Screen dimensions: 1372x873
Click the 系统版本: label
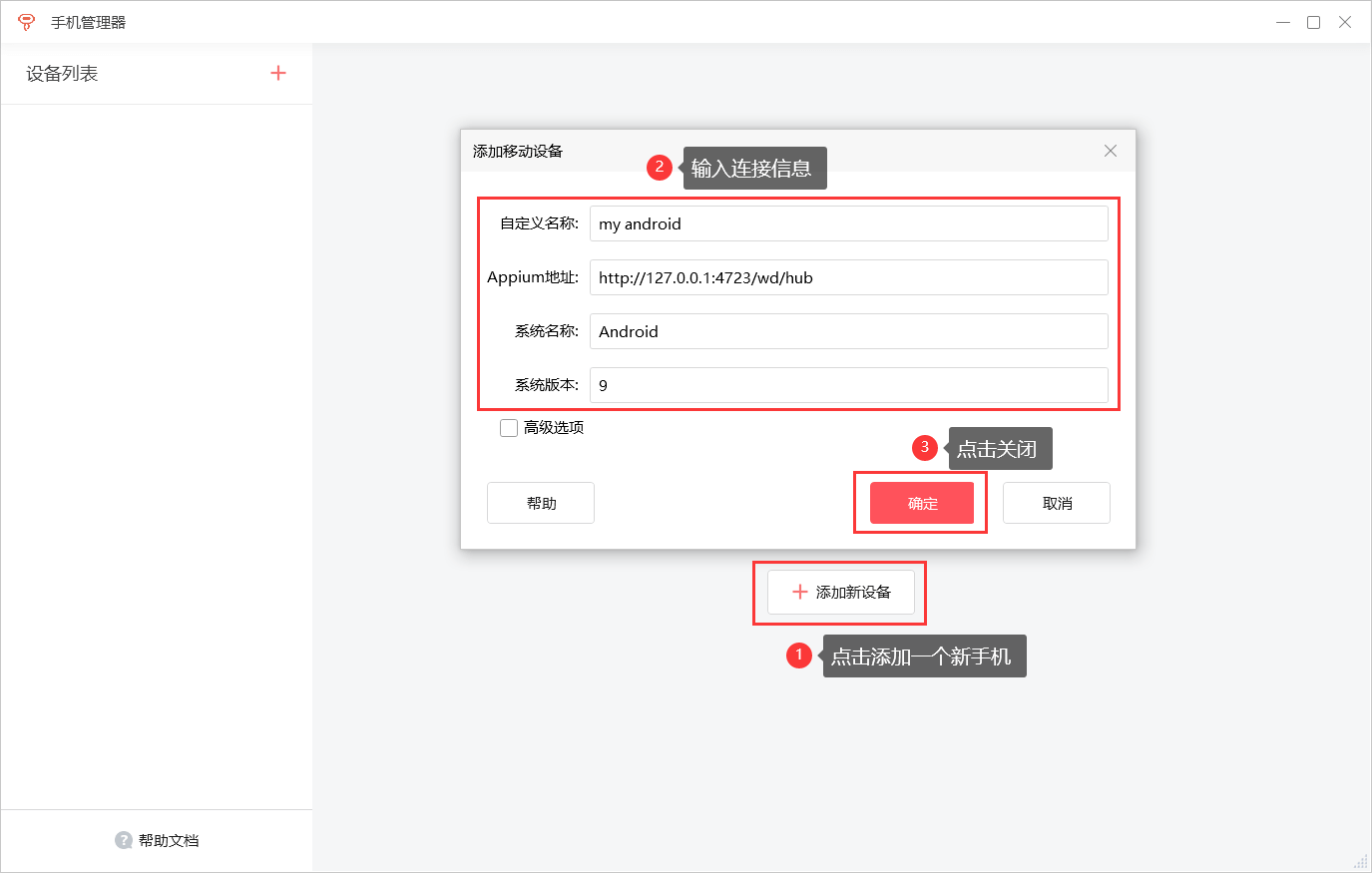click(x=547, y=385)
